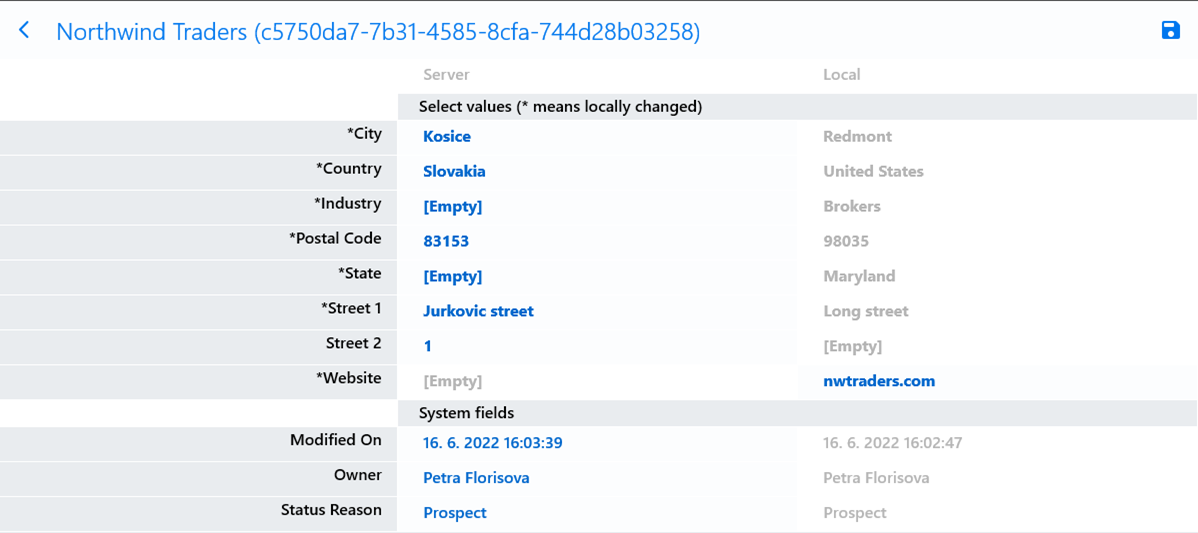Image resolution: width=1198 pixels, height=533 pixels.
Task: Select local Modified On 16:02:47 timestamp
Action: (x=892, y=443)
